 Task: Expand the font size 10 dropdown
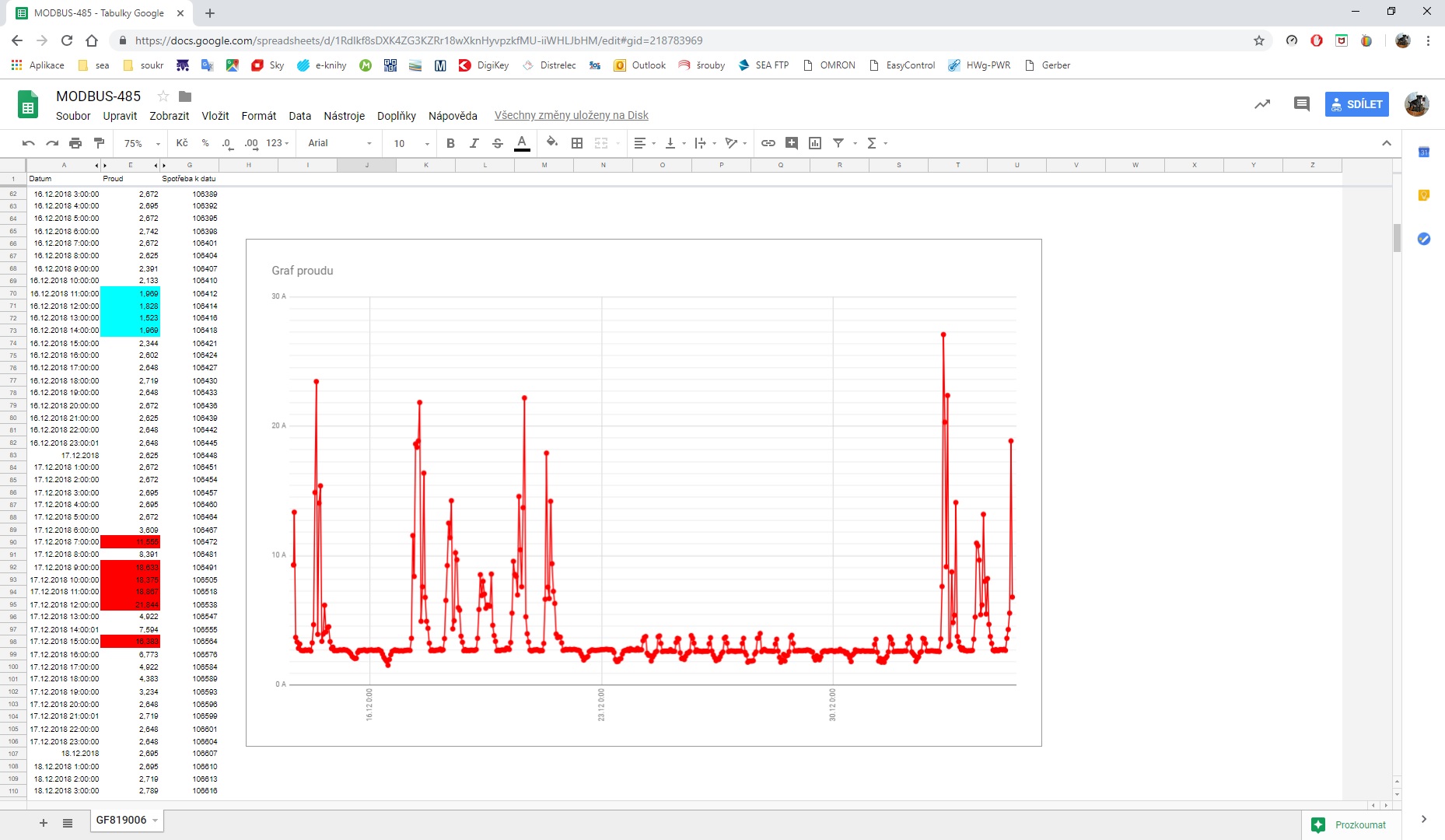[x=411, y=143]
